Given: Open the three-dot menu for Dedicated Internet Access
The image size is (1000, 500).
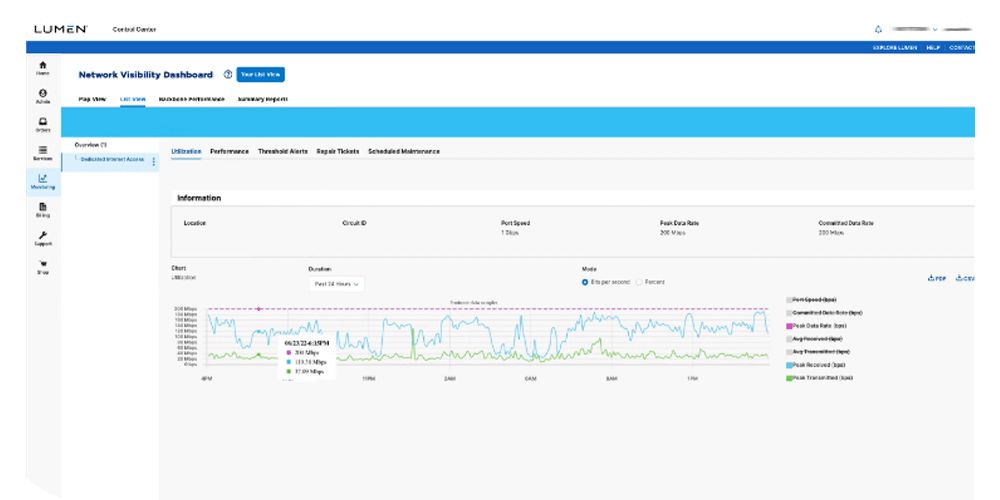Looking at the screenshot, I should [x=154, y=162].
